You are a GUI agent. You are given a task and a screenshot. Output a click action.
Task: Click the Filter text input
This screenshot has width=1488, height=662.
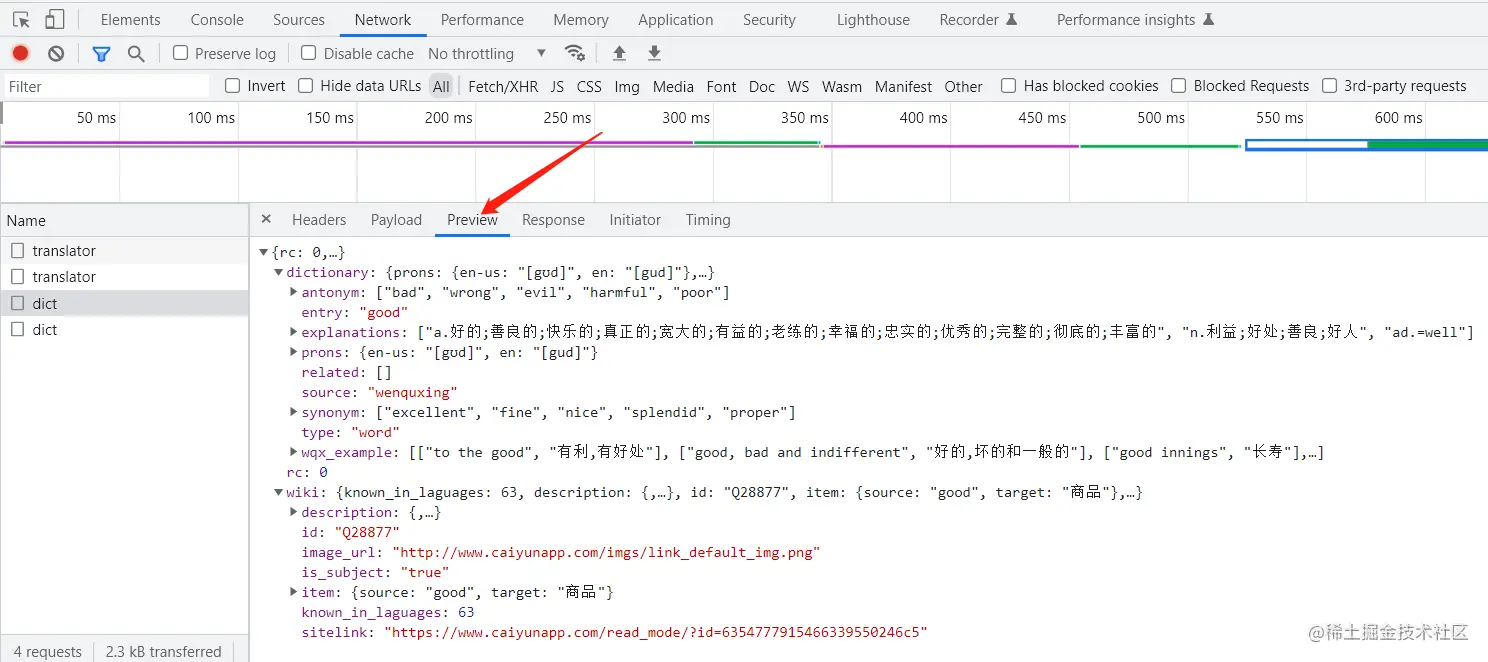pyautogui.click(x=107, y=87)
